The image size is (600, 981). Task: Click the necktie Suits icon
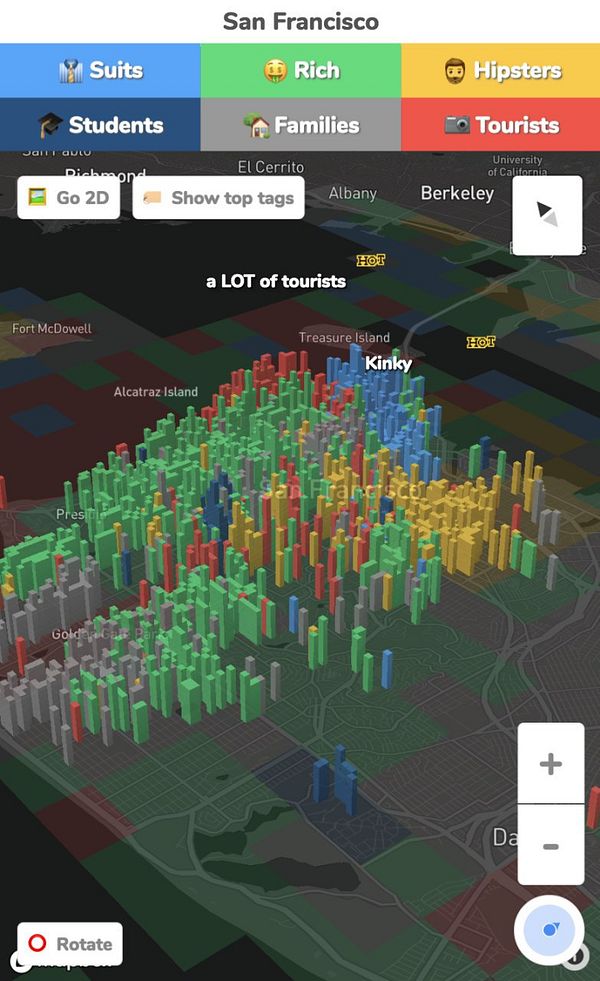pyautogui.click(x=71, y=71)
